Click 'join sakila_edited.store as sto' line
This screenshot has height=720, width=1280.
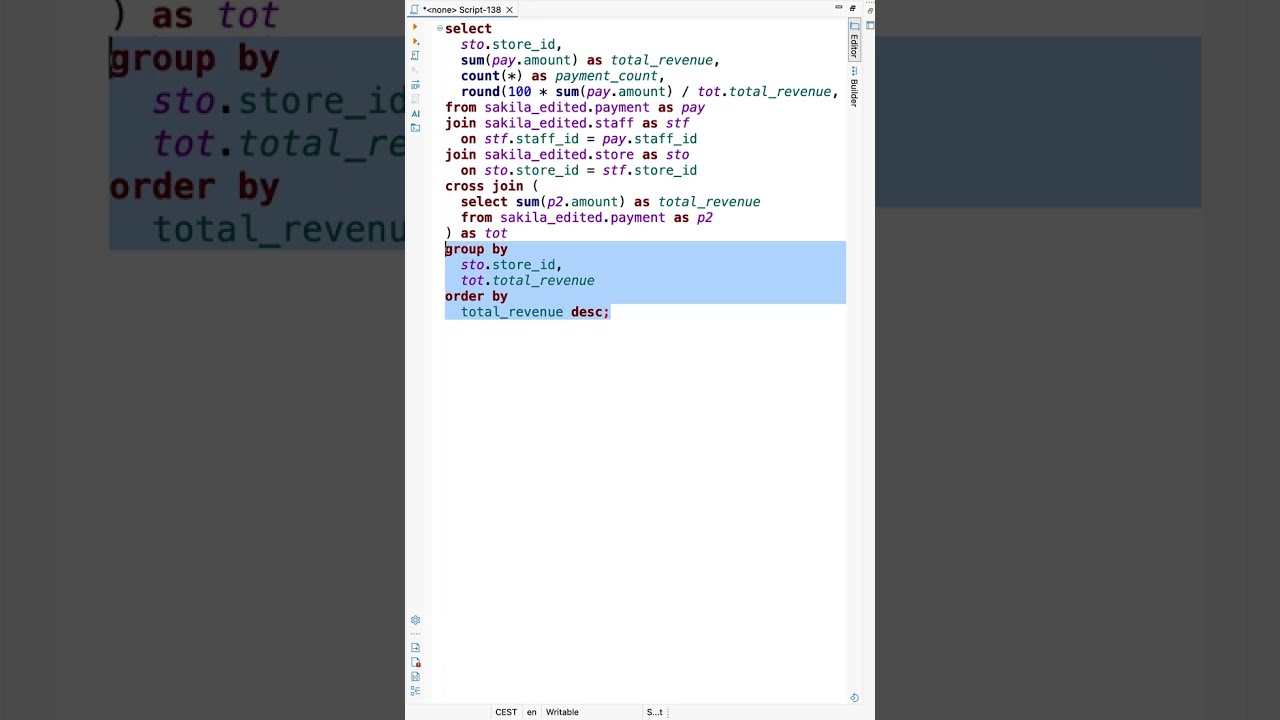567,155
